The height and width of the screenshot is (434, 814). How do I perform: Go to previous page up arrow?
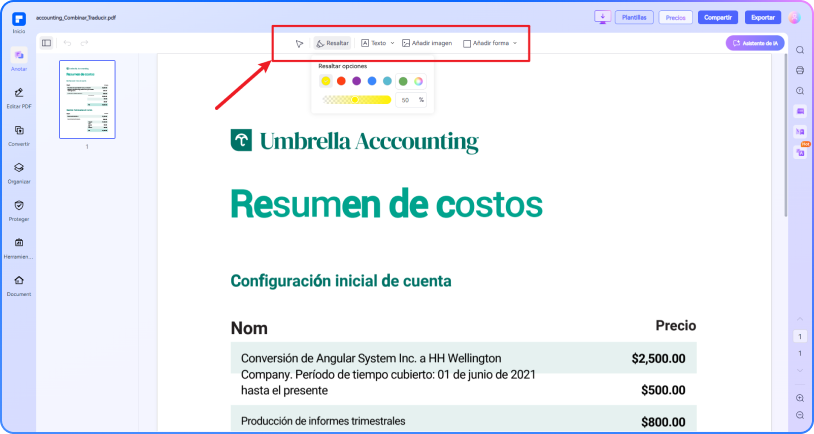point(800,319)
